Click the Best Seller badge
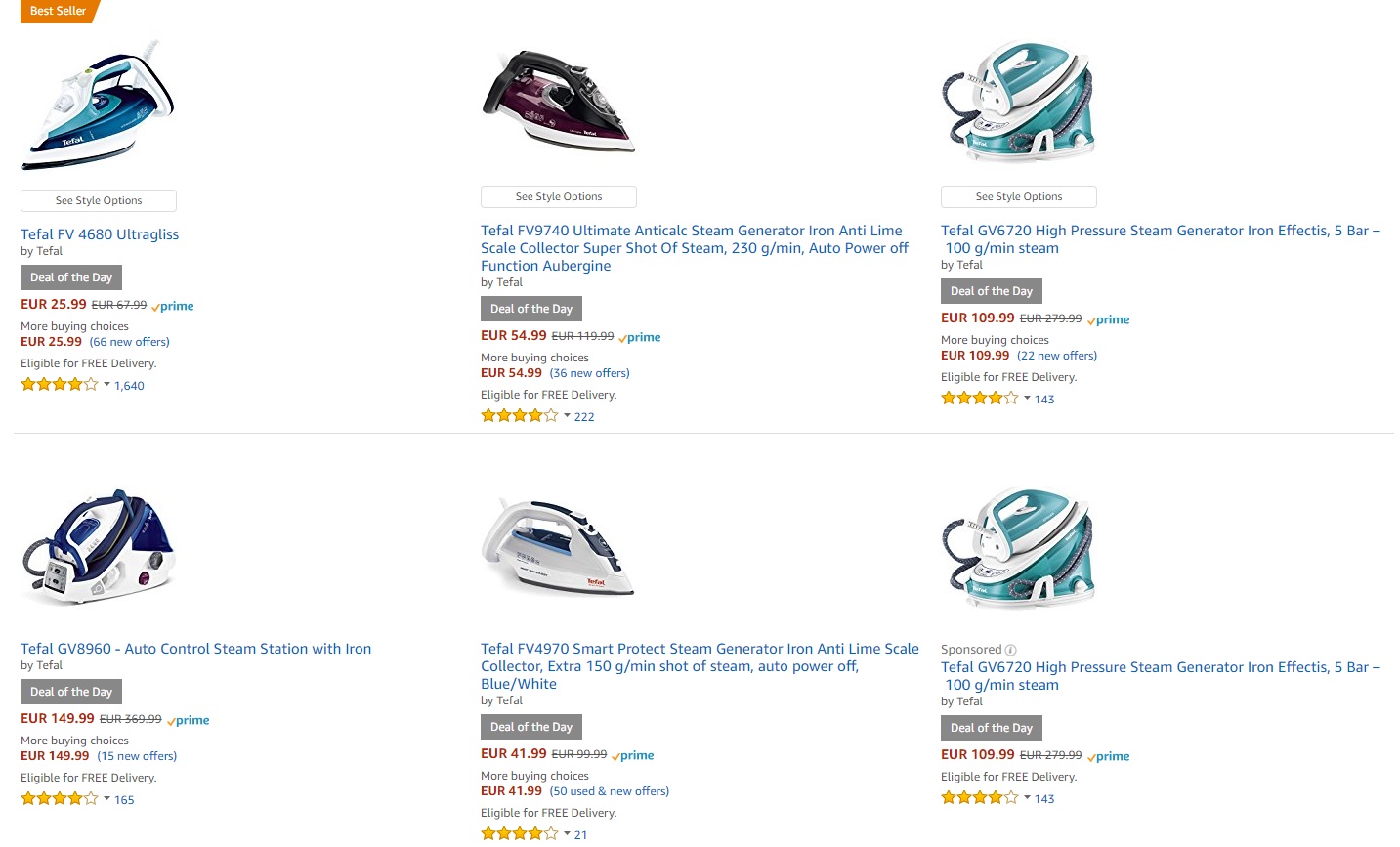The height and width of the screenshot is (847, 1400). coord(58,11)
